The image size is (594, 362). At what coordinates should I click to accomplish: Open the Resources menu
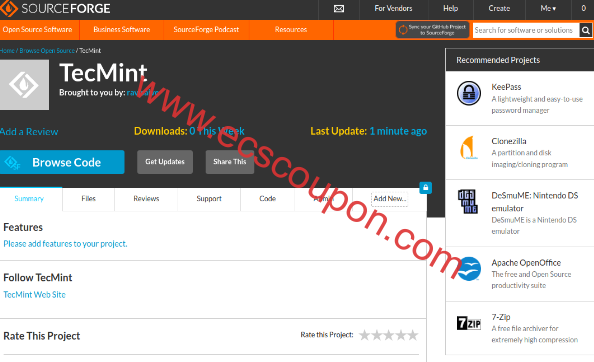[291, 30]
